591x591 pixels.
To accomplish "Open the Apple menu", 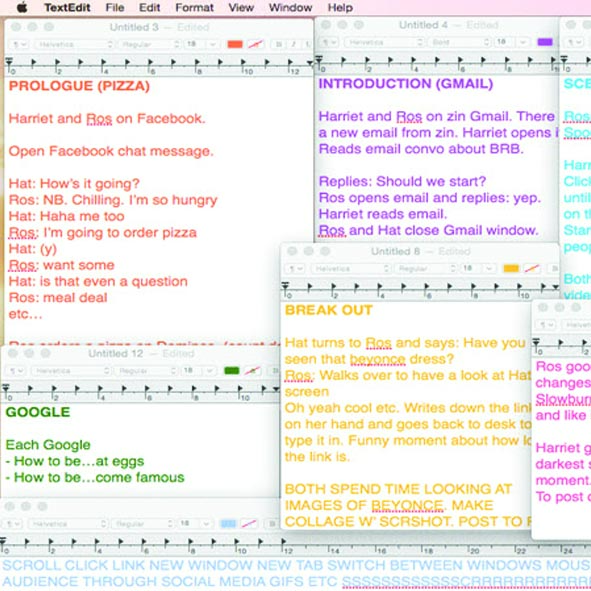I will [x=22, y=7].
